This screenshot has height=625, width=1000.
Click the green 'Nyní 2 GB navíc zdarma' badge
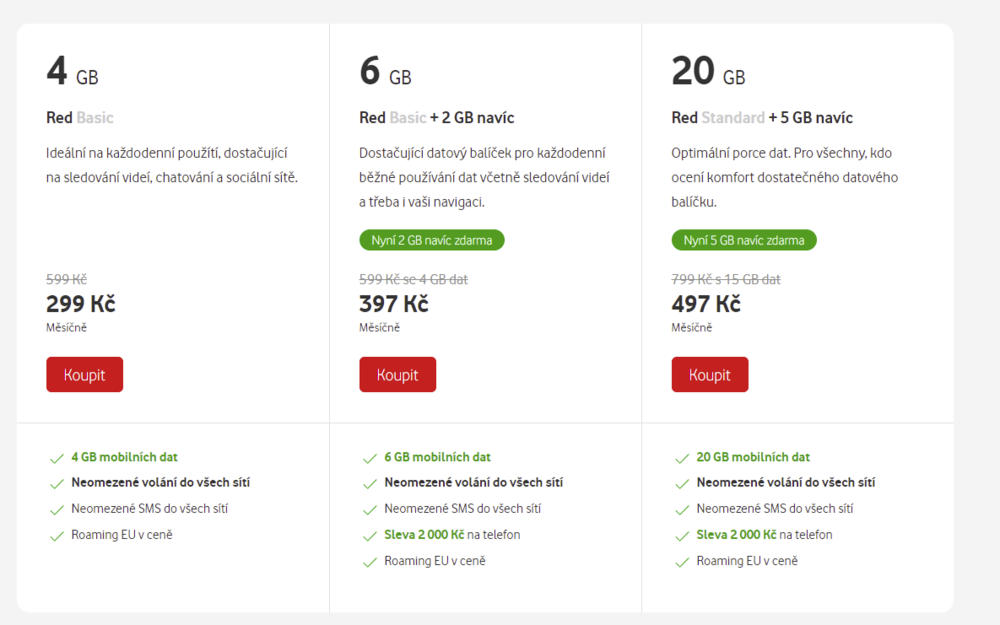(x=432, y=240)
